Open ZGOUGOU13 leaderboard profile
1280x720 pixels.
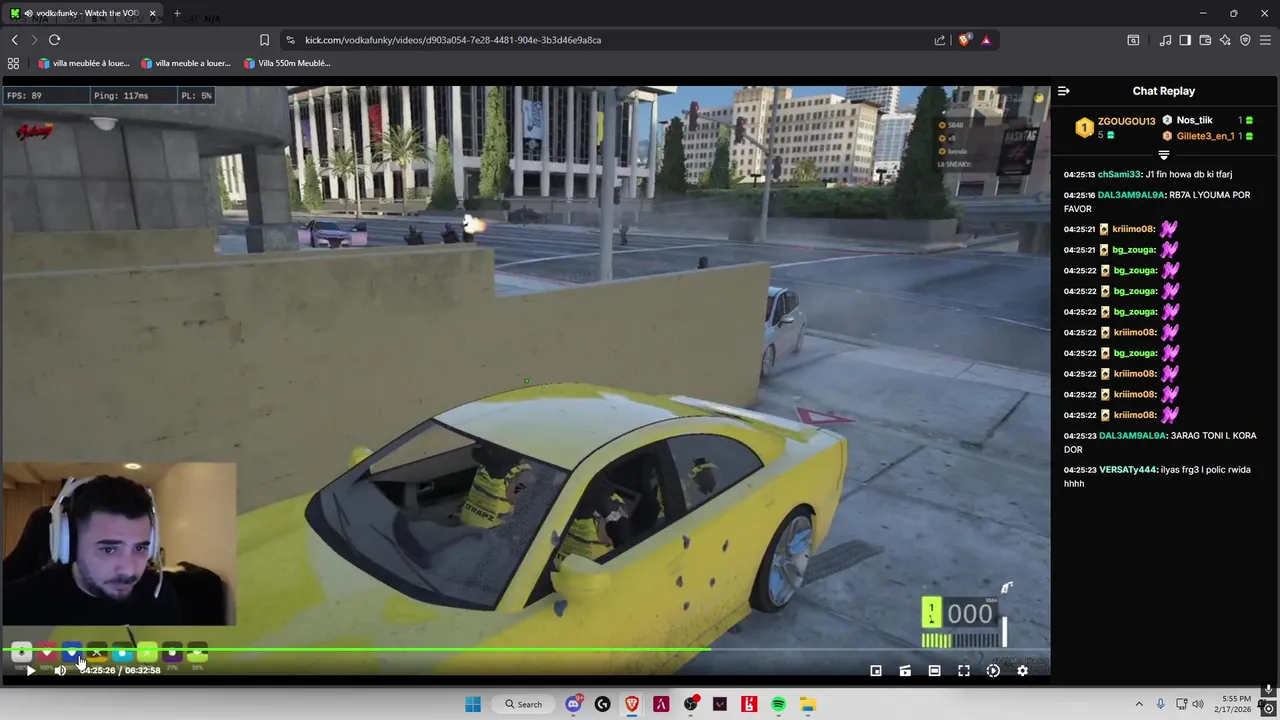[x=1126, y=121]
